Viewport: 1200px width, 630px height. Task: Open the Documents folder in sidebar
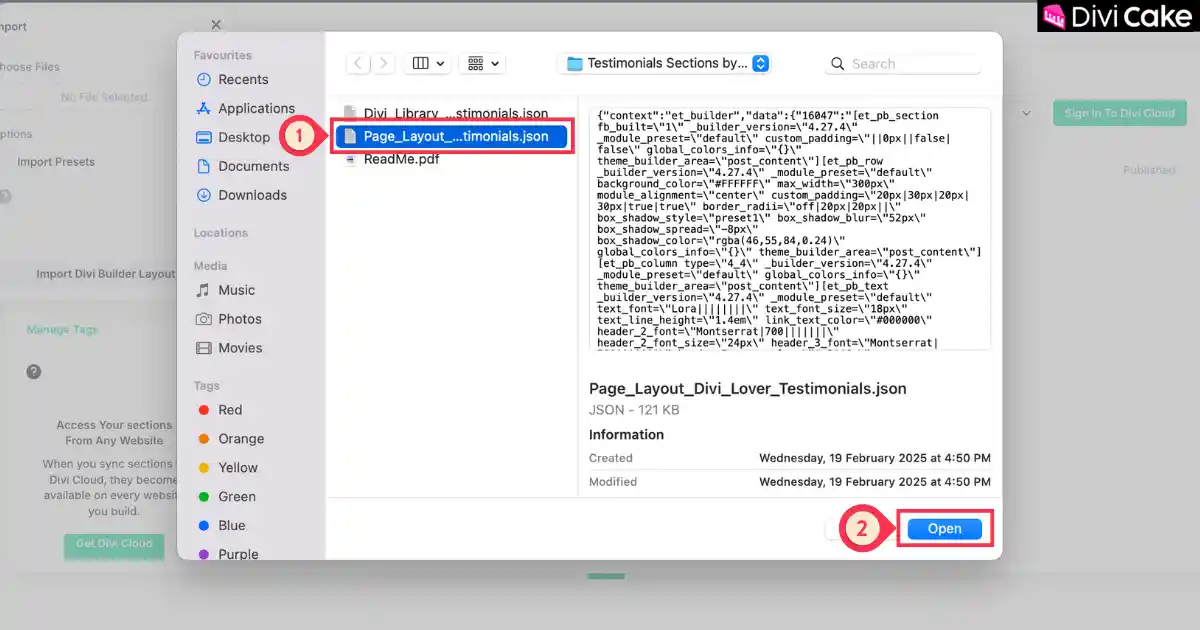tap(253, 166)
